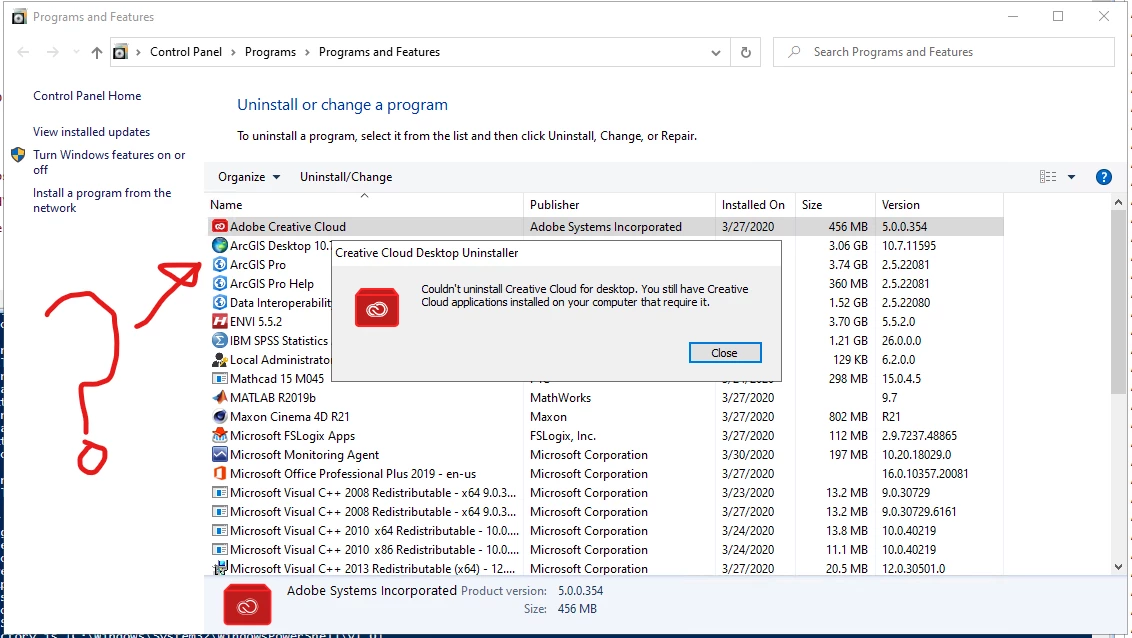
Task: Click the Visual C++ 2013 Redistributable icon
Action: (x=219, y=568)
